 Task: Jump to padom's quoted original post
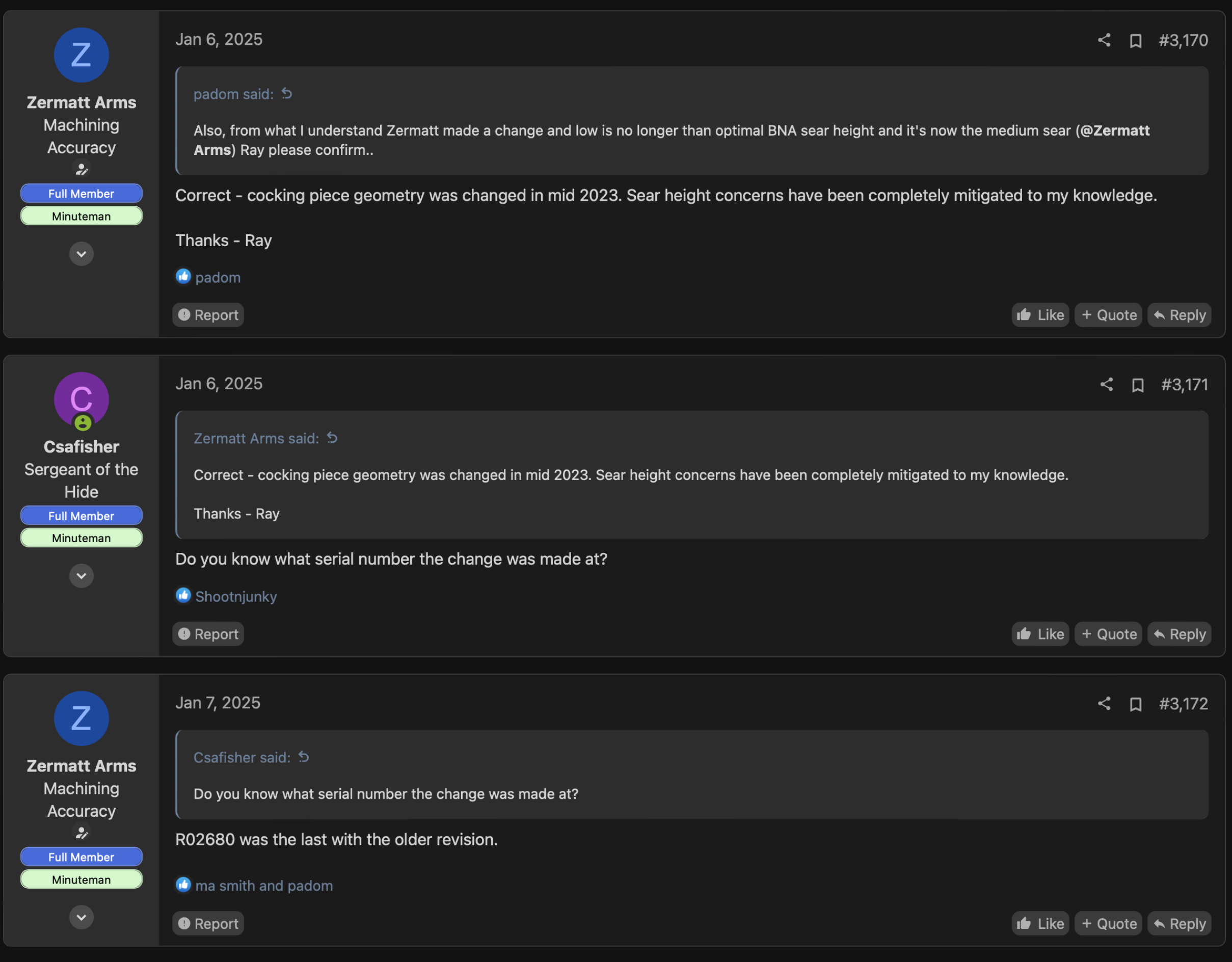tap(287, 94)
